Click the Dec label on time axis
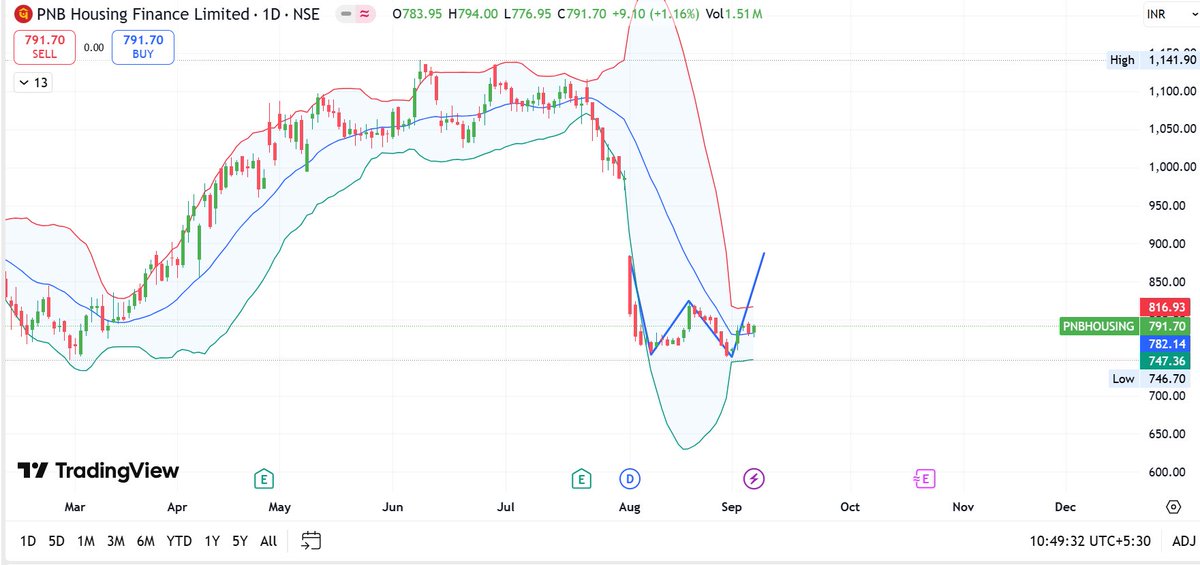 1066,507
